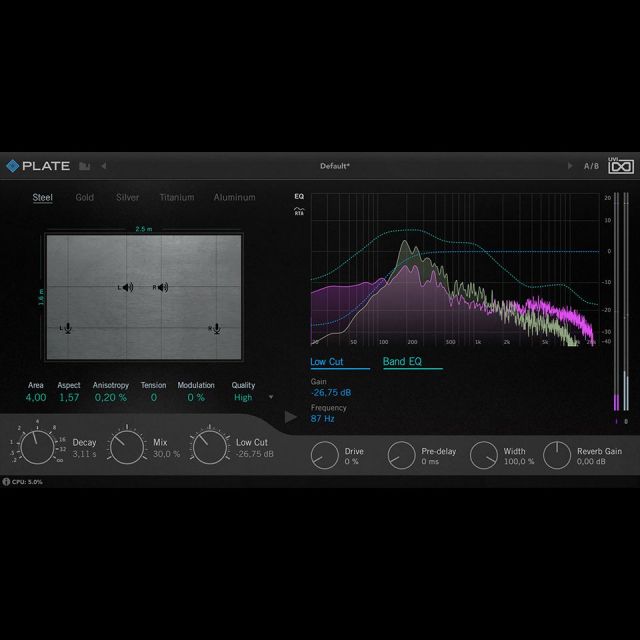Image resolution: width=640 pixels, height=640 pixels.
Task: Toggle the EQ display button
Action: click(299, 197)
